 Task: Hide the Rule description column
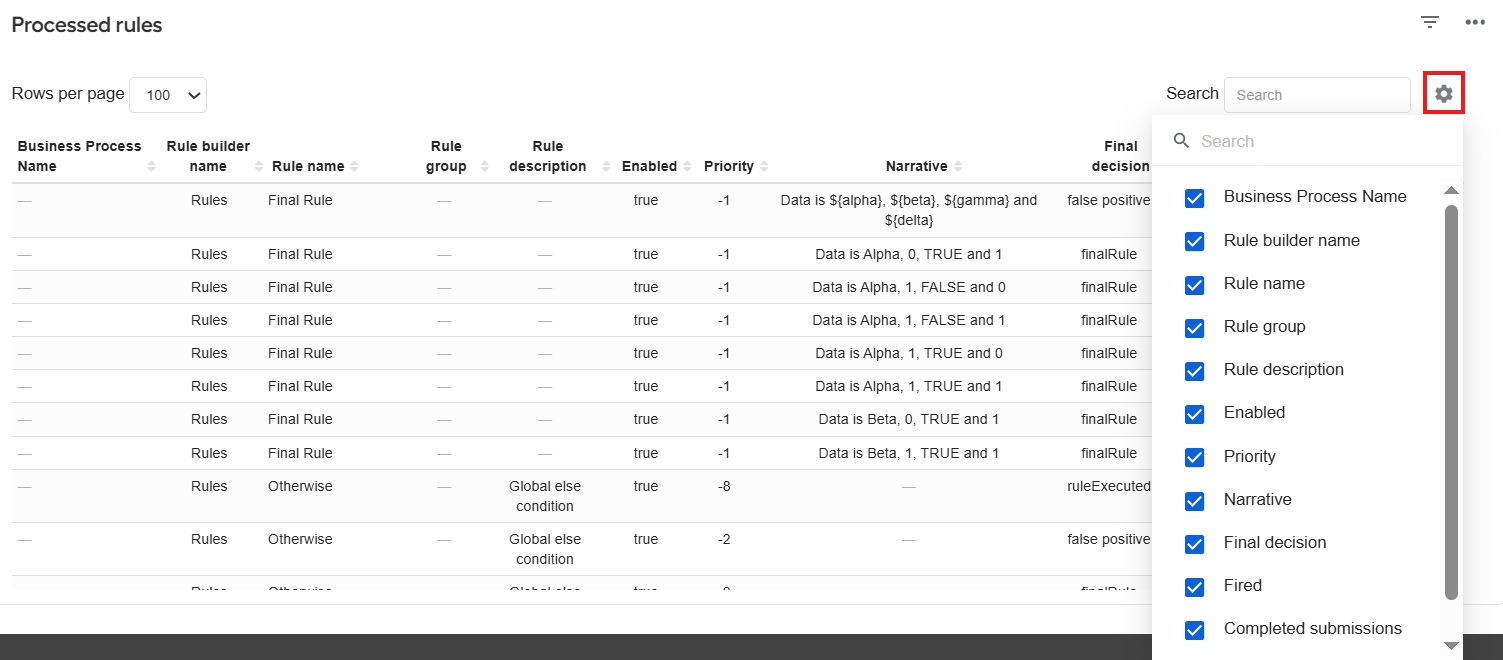click(1194, 371)
